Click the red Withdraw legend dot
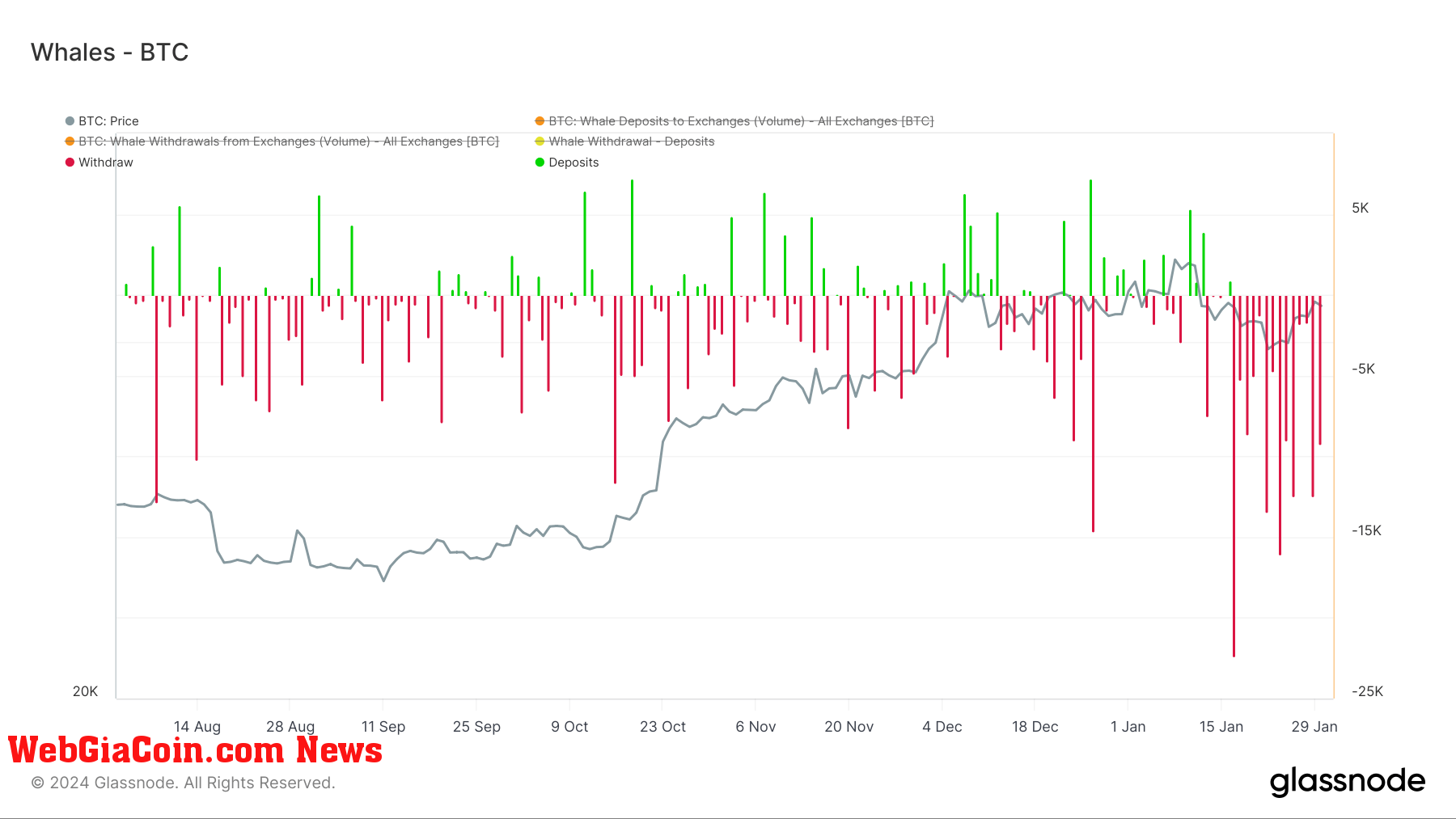This screenshot has width=1456, height=819. pos(70,163)
